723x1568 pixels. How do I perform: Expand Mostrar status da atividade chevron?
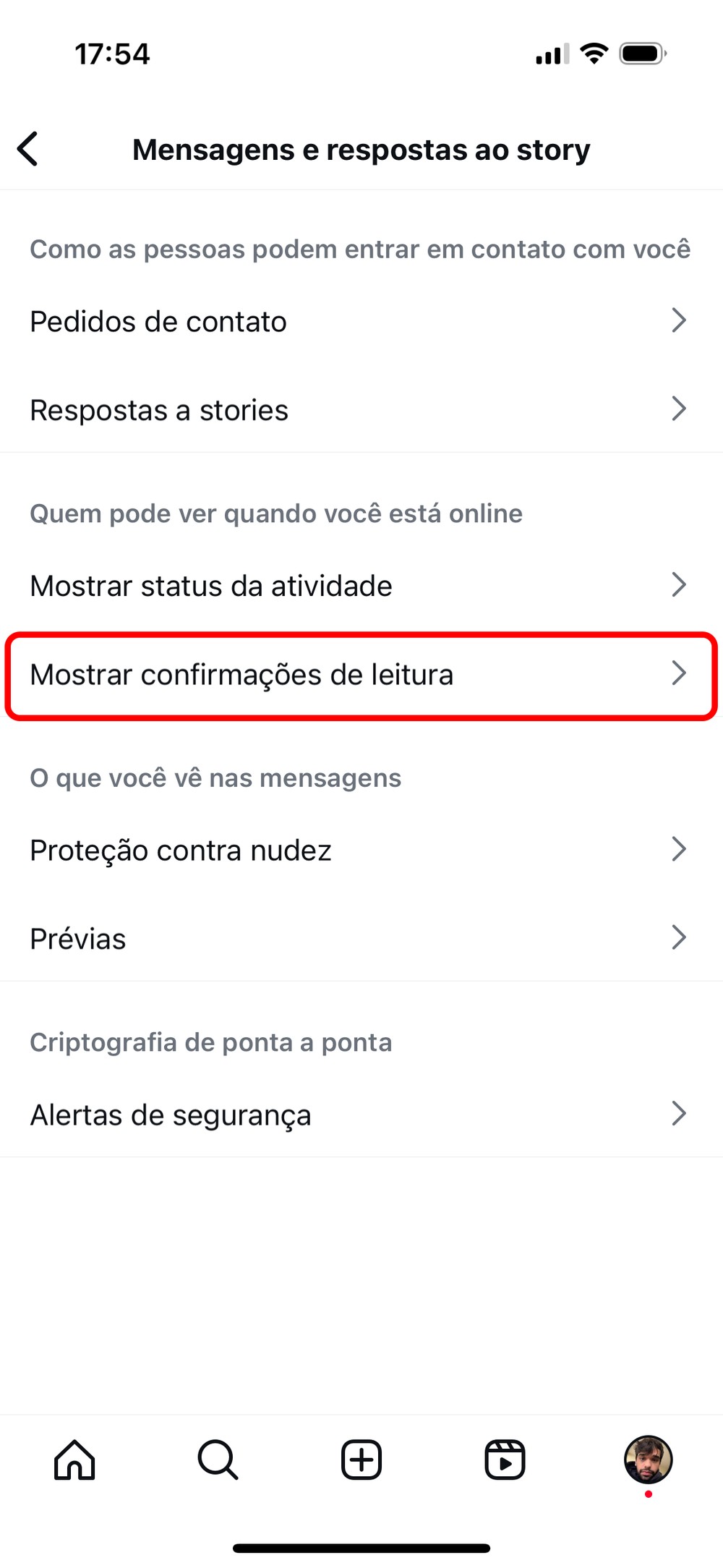point(678,585)
